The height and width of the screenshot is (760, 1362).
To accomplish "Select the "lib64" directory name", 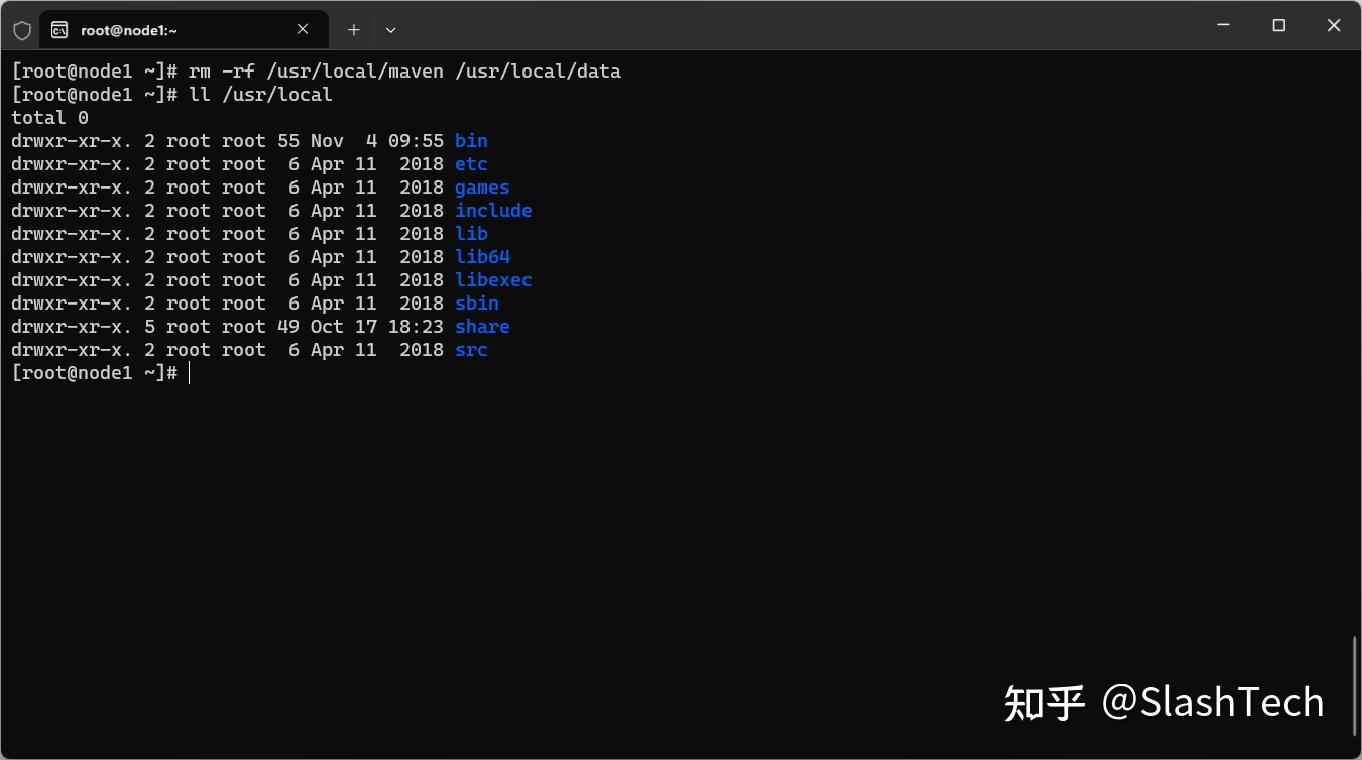I will pos(482,256).
